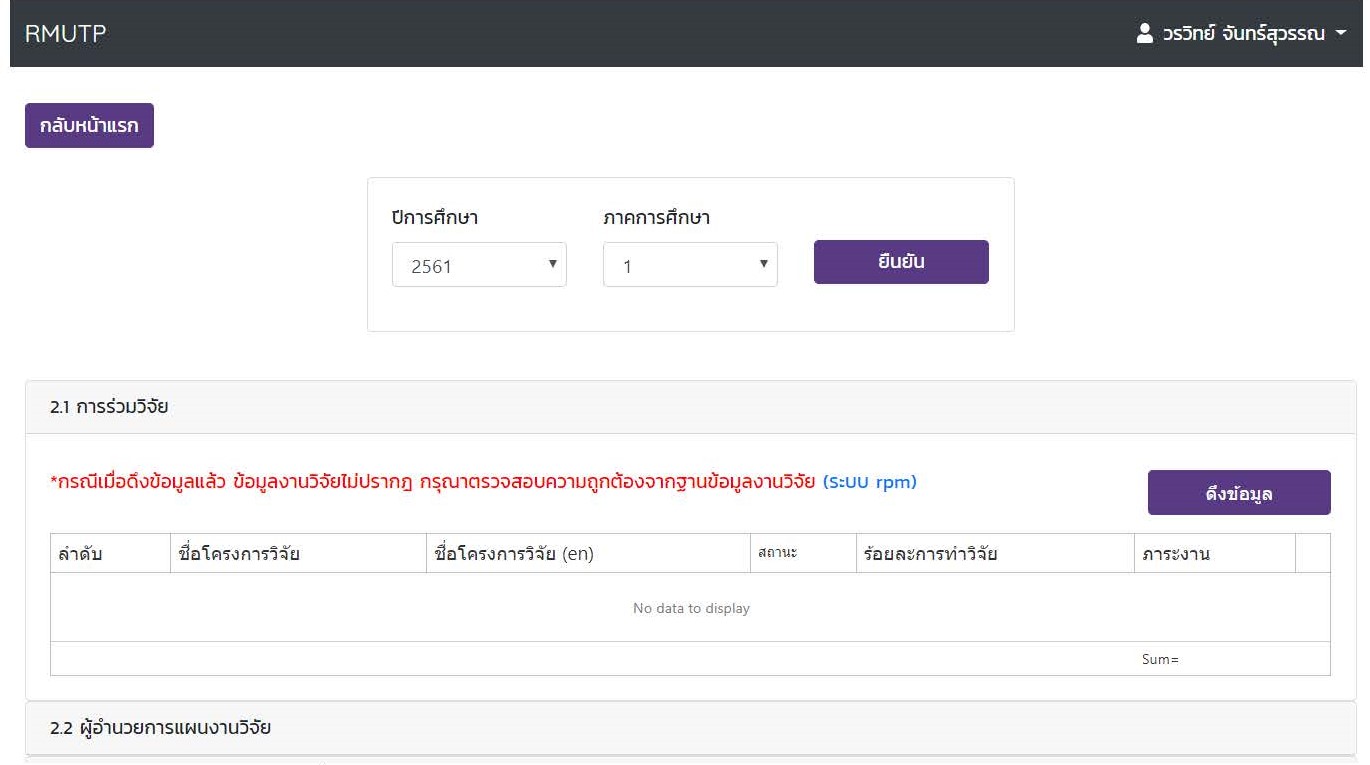Select the ชื่อโครงการวิจัย (en) column header
This screenshot has width=1370, height=765.
pyautogui.click(x=515, y=554)
